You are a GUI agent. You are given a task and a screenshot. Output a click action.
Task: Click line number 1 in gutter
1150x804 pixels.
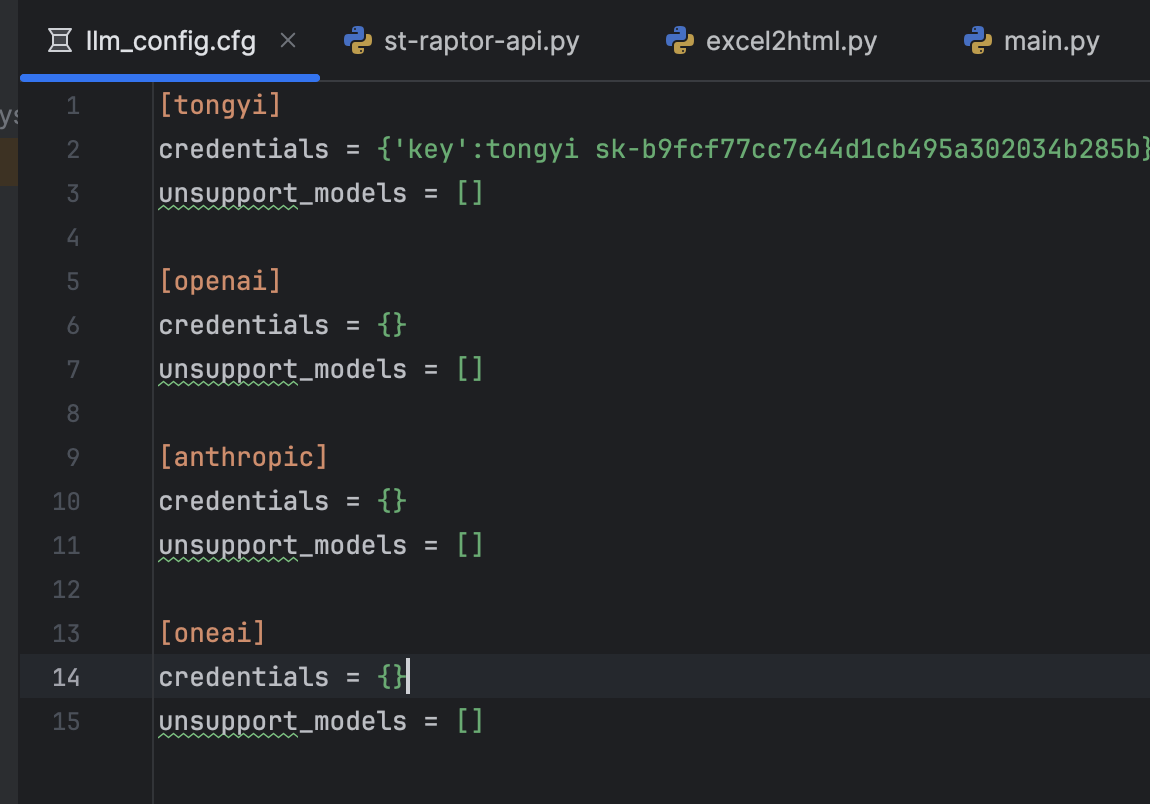click(73, 106)
